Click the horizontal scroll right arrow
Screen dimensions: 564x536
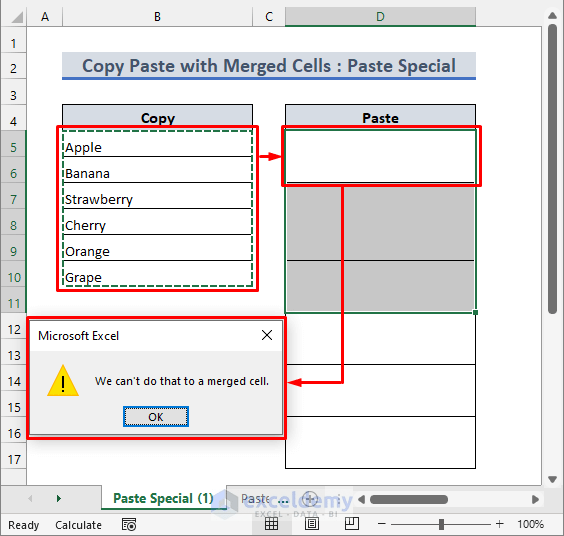click(x=535, y=499)
